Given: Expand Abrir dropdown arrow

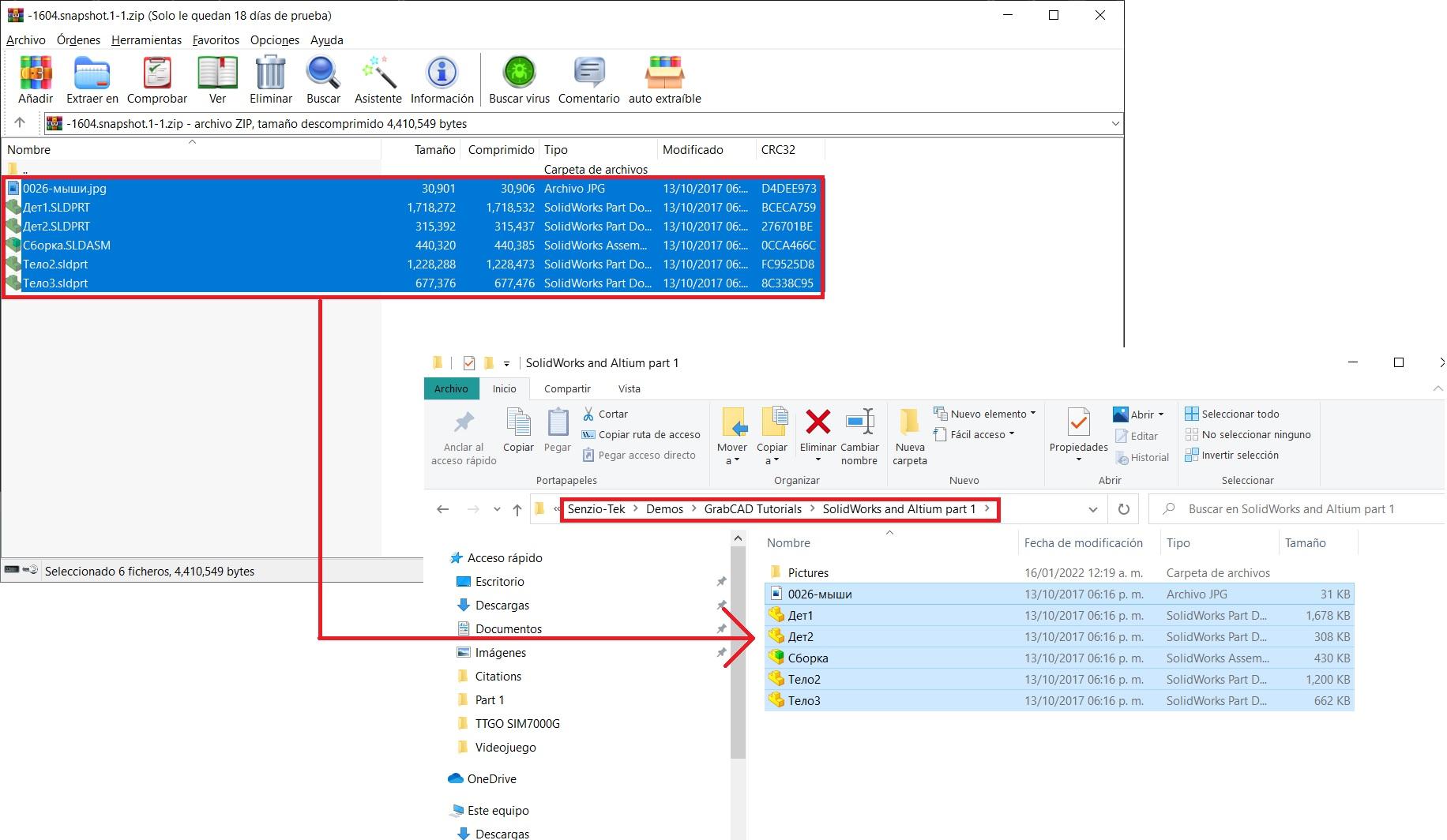Looking at the screenshot, I should pyautogui.click(x=1161, y=414).
